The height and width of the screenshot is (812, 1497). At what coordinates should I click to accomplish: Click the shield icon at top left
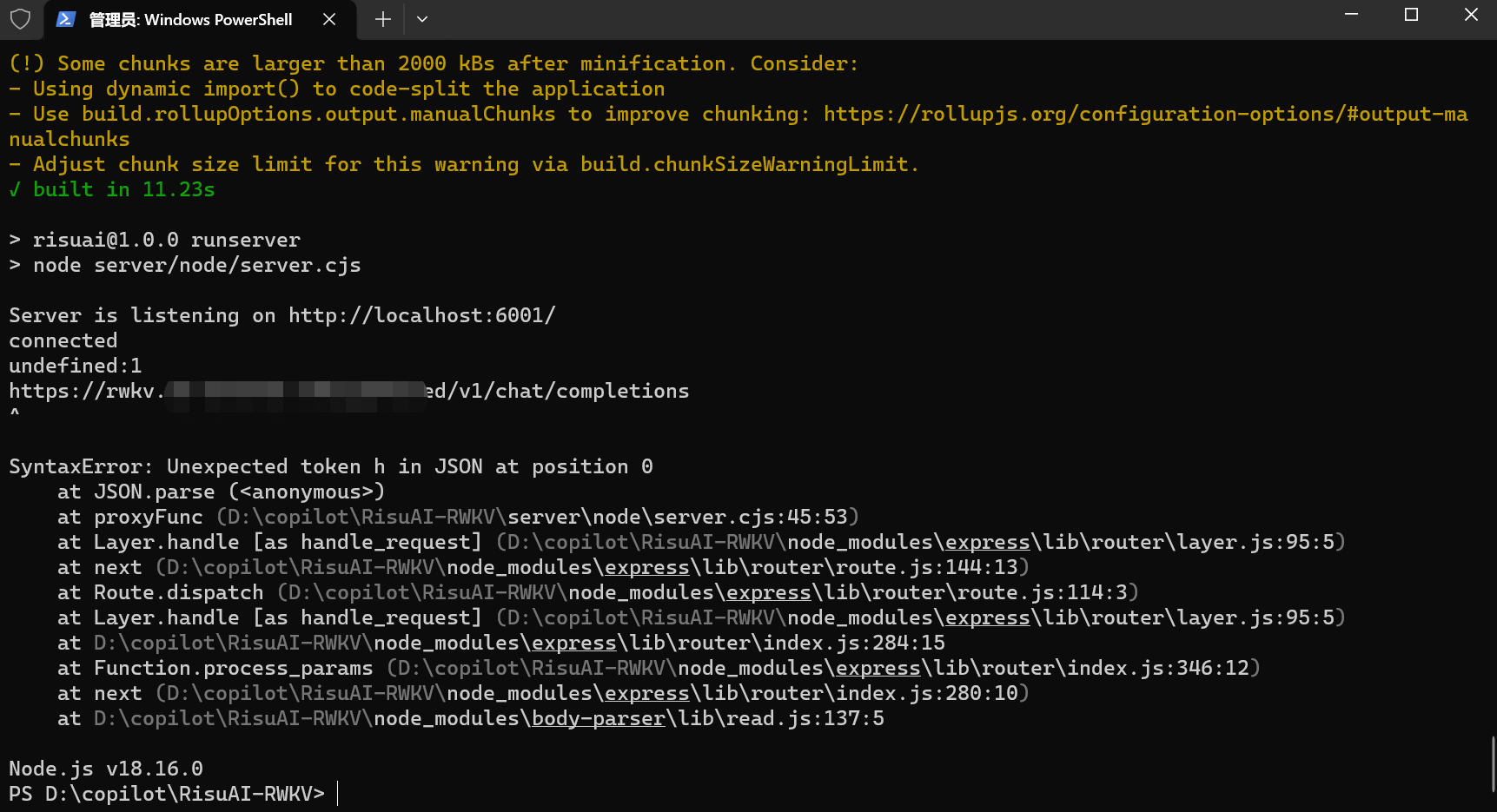click(20, 19)
